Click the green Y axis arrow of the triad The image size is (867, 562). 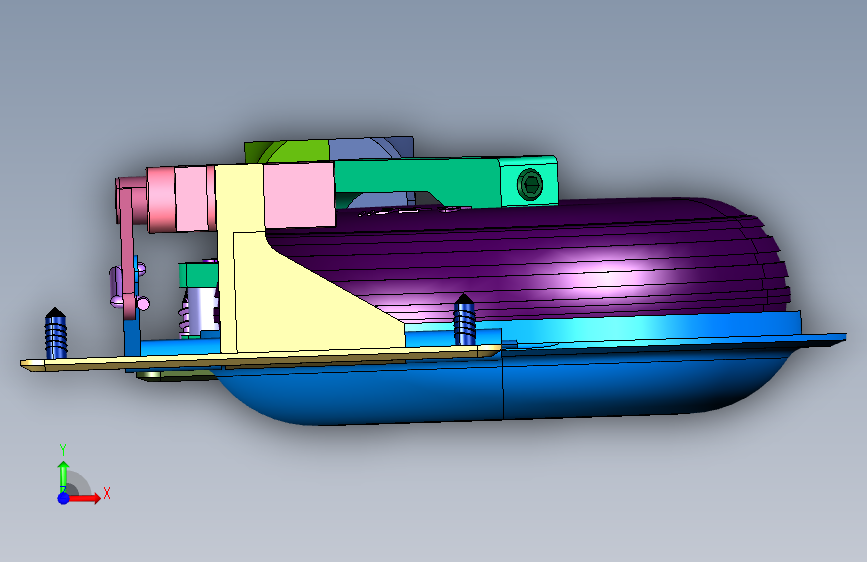coord(64,476)
